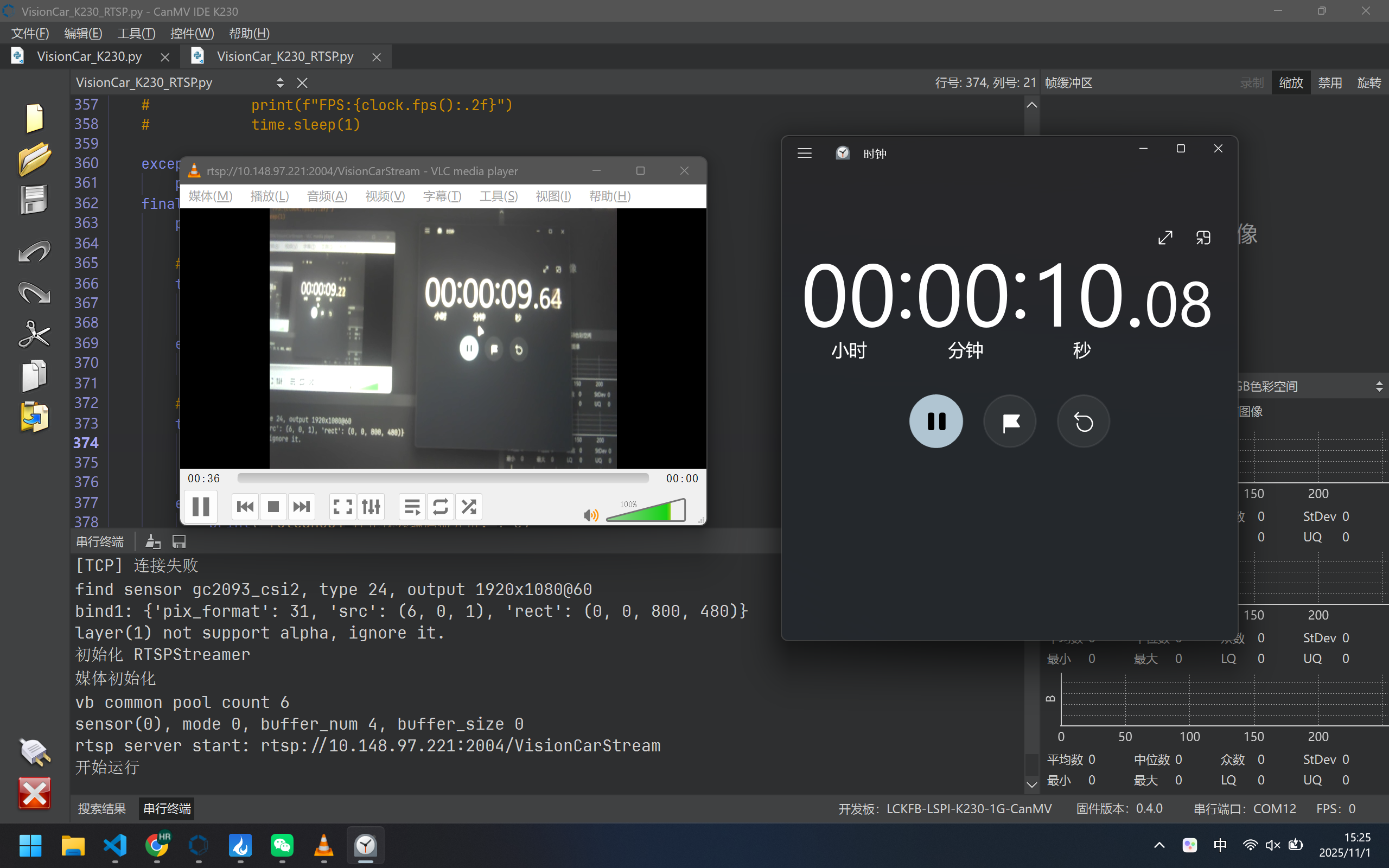This screenshot has height=868, width=1389.
Task: Open VLC extended settings equalizer icon
Action: coord(371,506)
